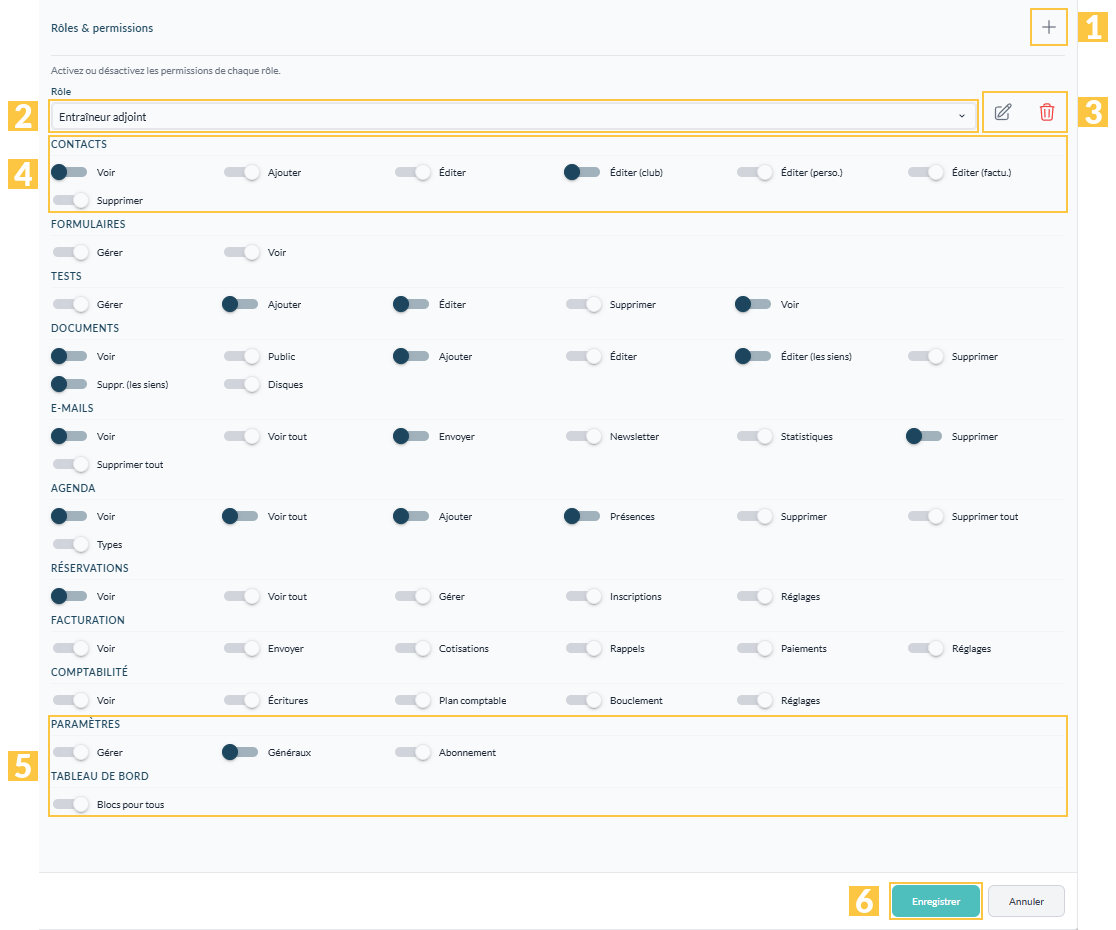The height and width of the screenshot is (930, 1116).
Task: Disable the Tests Ajouter permission
Action: click(x=241, y=305)
